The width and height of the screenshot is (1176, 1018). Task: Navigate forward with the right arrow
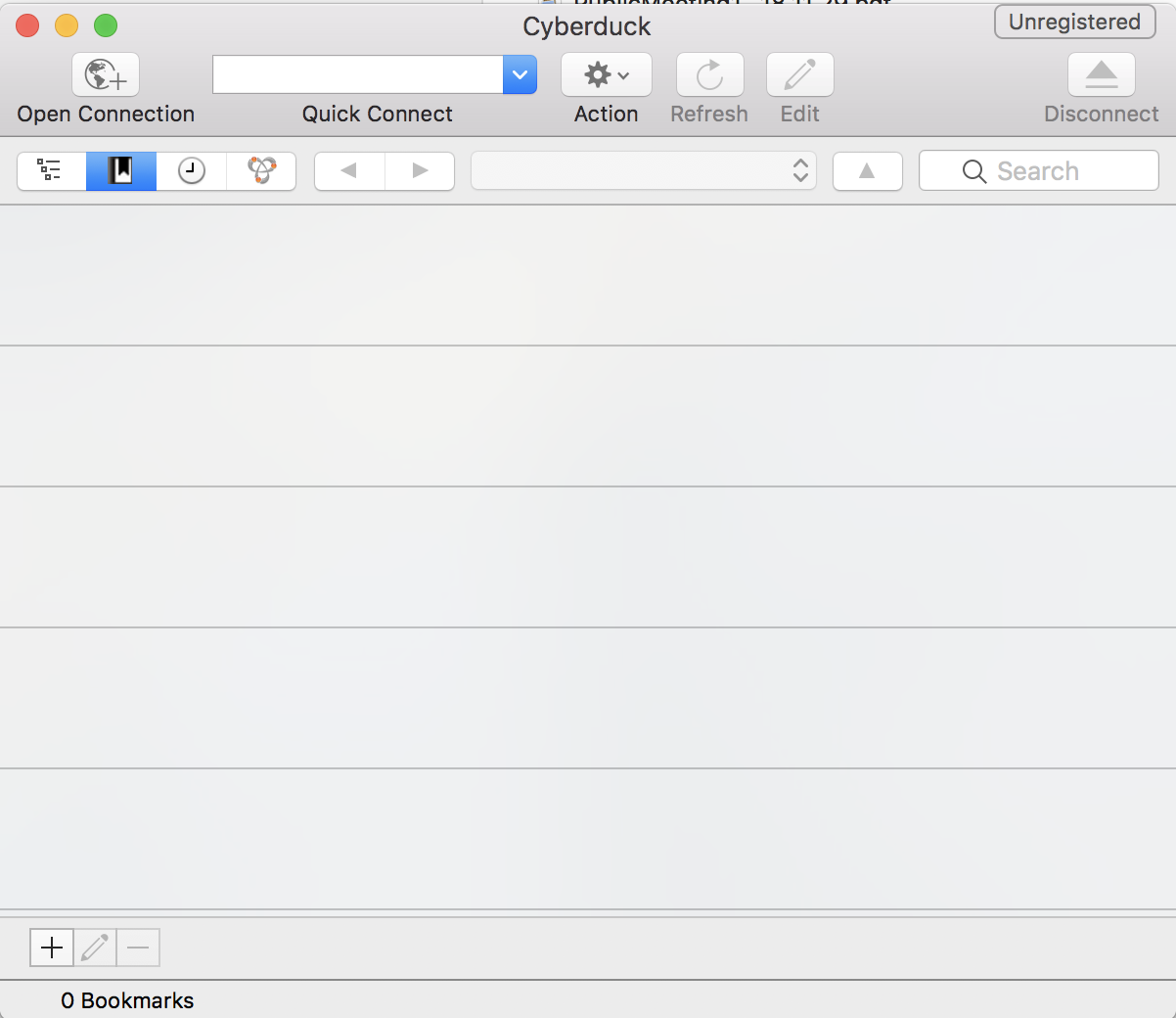pyautogui.click(x=420, y=171)
